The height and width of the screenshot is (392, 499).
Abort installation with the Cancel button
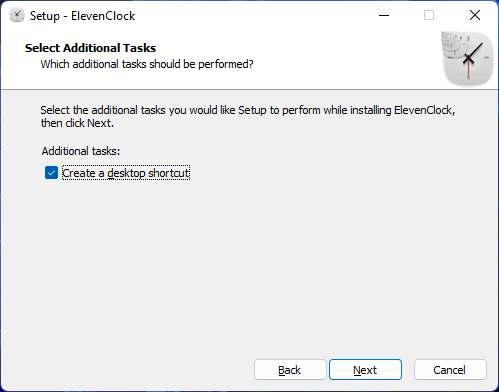[450, 370]
